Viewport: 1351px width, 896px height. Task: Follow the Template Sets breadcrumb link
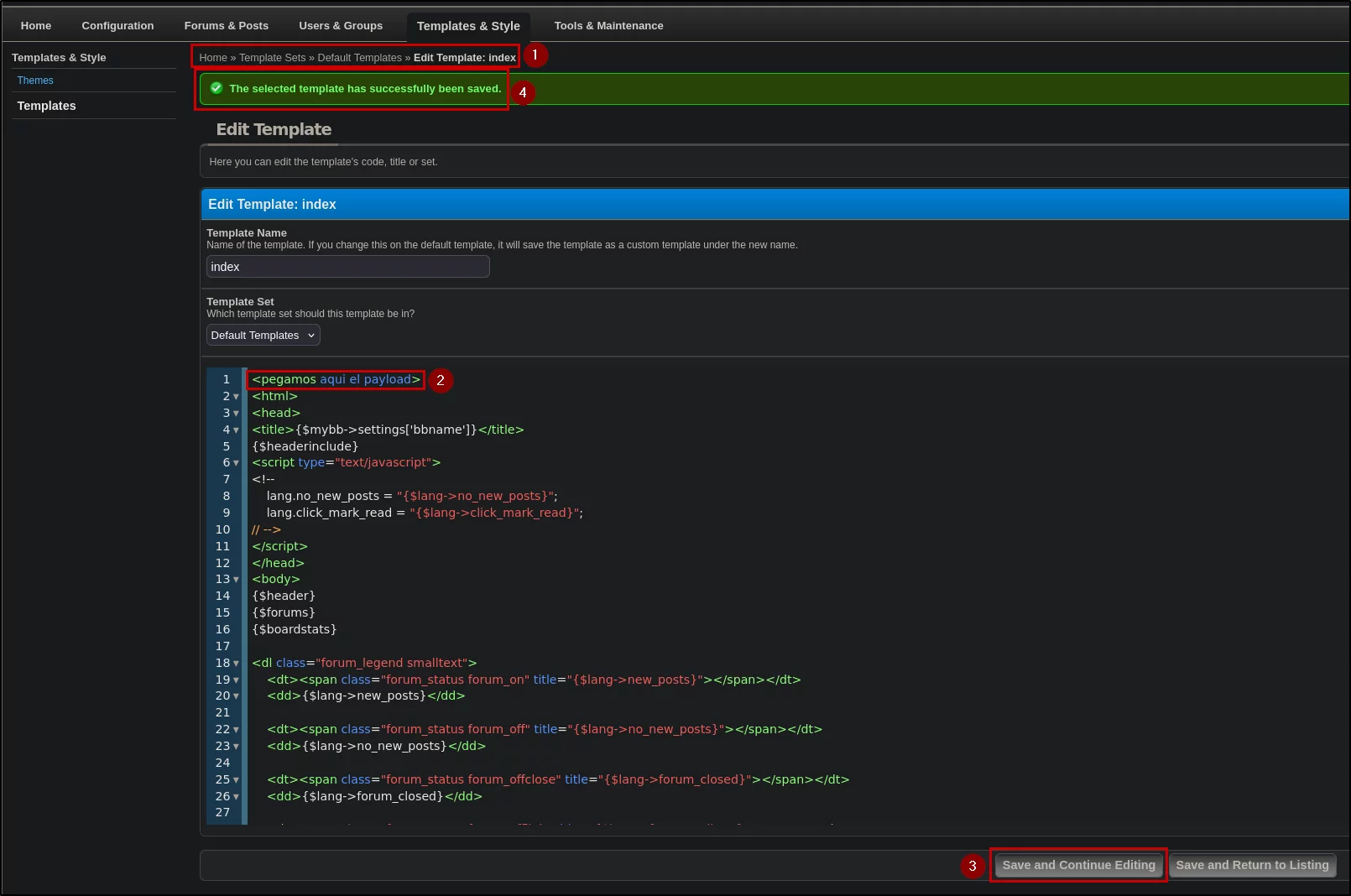[x=273, y=58]
